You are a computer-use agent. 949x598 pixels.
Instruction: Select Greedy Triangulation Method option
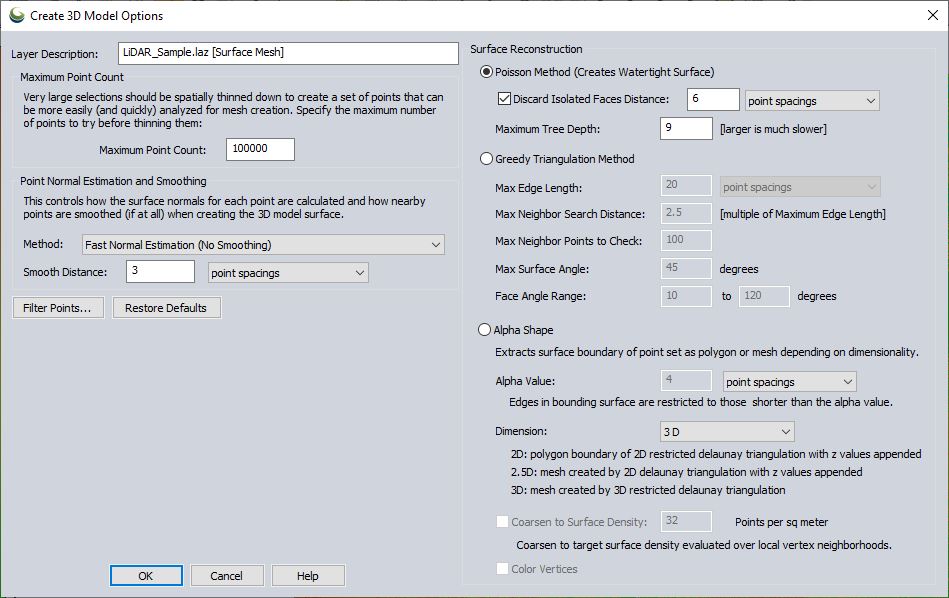488,158
